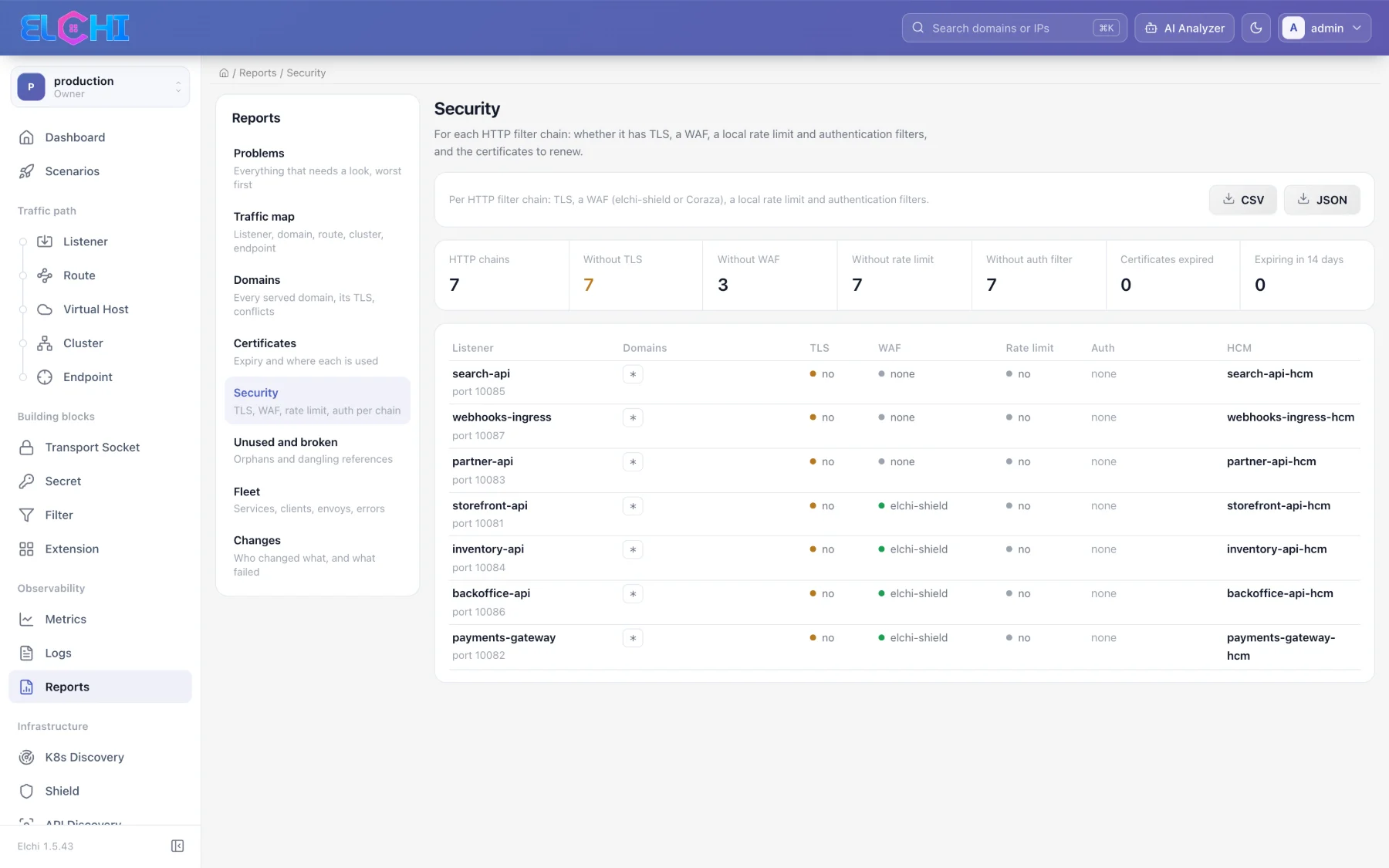Toggle dark mode moon button
Viewport: 1389px width, 868px height.
coord(1256,28)
